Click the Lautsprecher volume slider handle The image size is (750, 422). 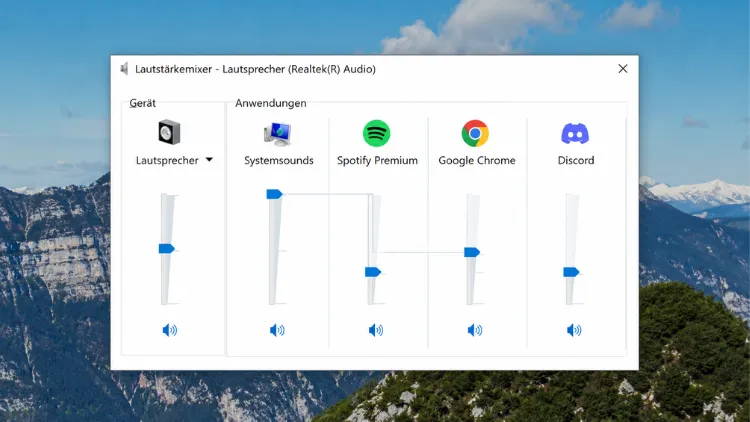coord(166,248)
